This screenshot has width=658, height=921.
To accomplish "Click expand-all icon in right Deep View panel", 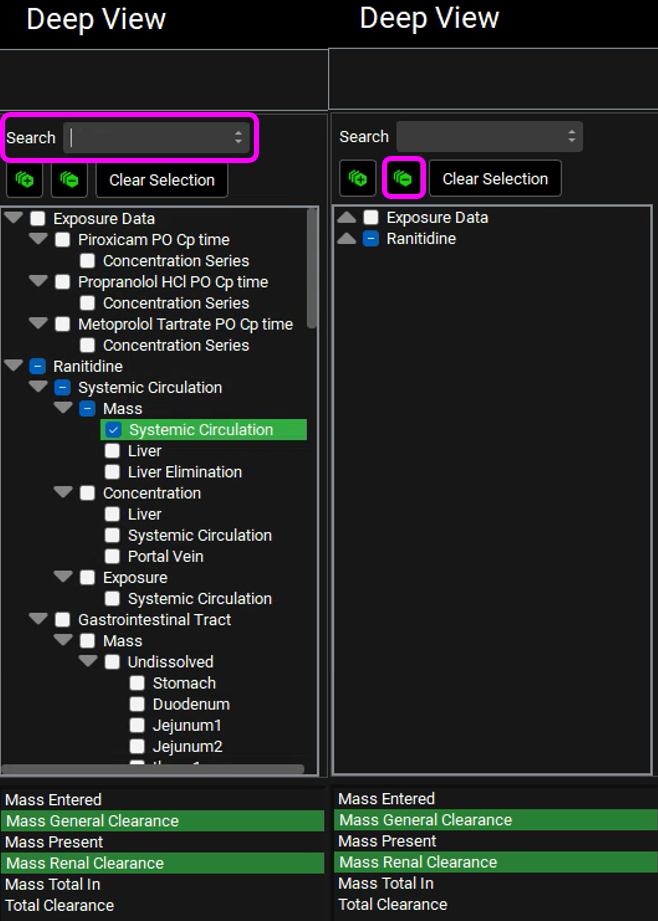I will (358, 179).
